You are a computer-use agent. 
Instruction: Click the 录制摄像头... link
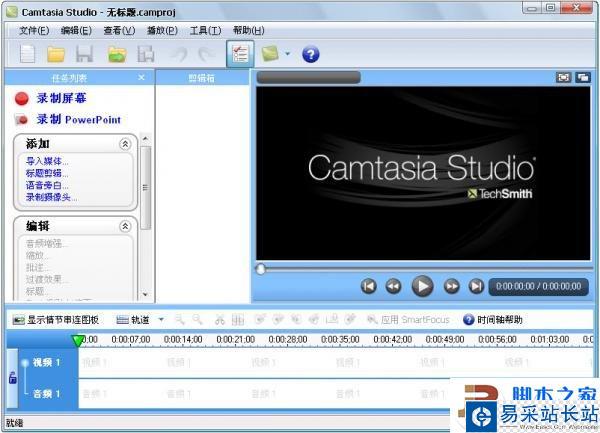tap(51, 197)
